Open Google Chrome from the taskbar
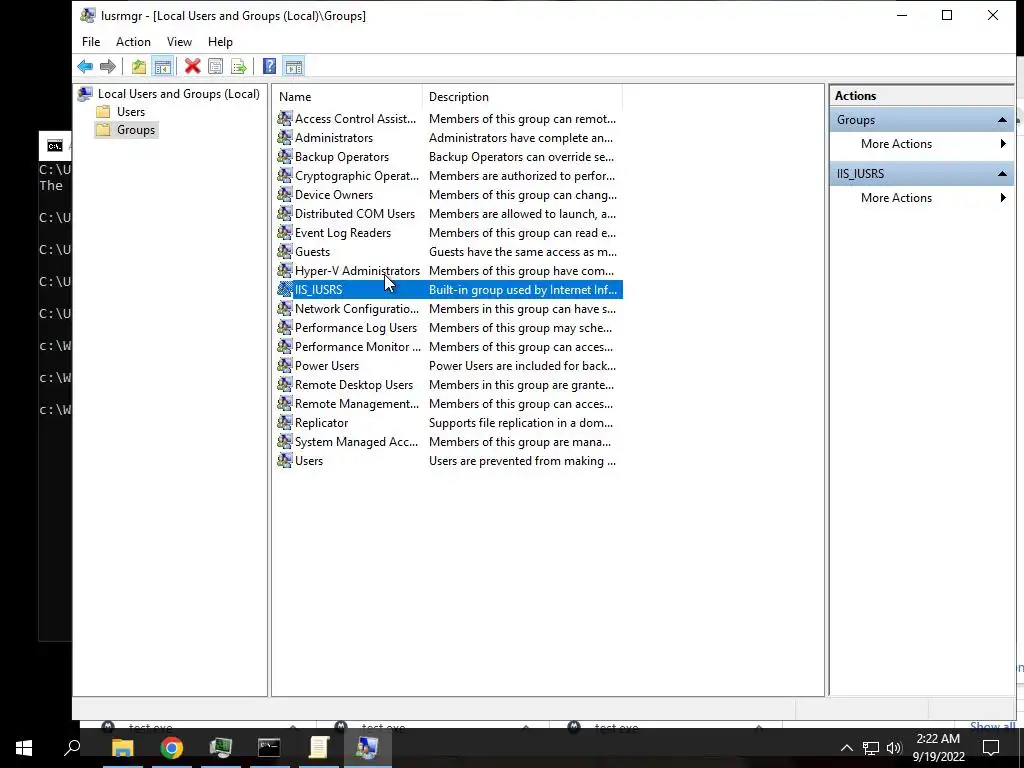Viewport: 1024px width, 768px height. pos(172,748)
